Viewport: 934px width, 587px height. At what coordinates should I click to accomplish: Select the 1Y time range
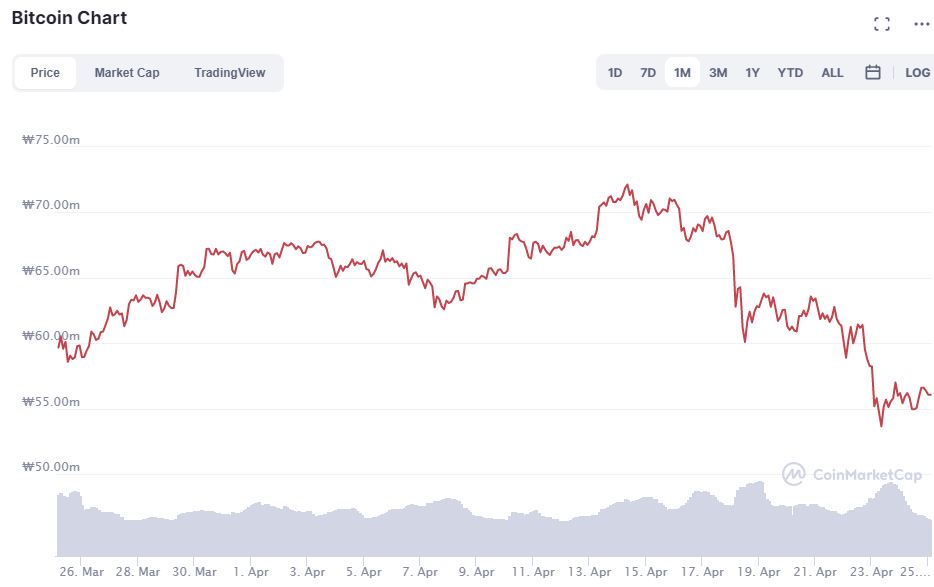(752, 72)
